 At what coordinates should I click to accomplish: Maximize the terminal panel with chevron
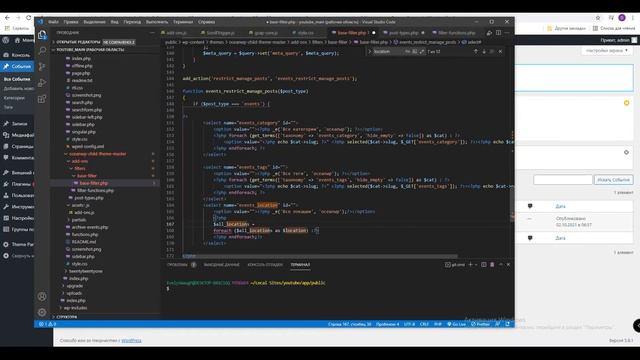[x=501, y=264]
